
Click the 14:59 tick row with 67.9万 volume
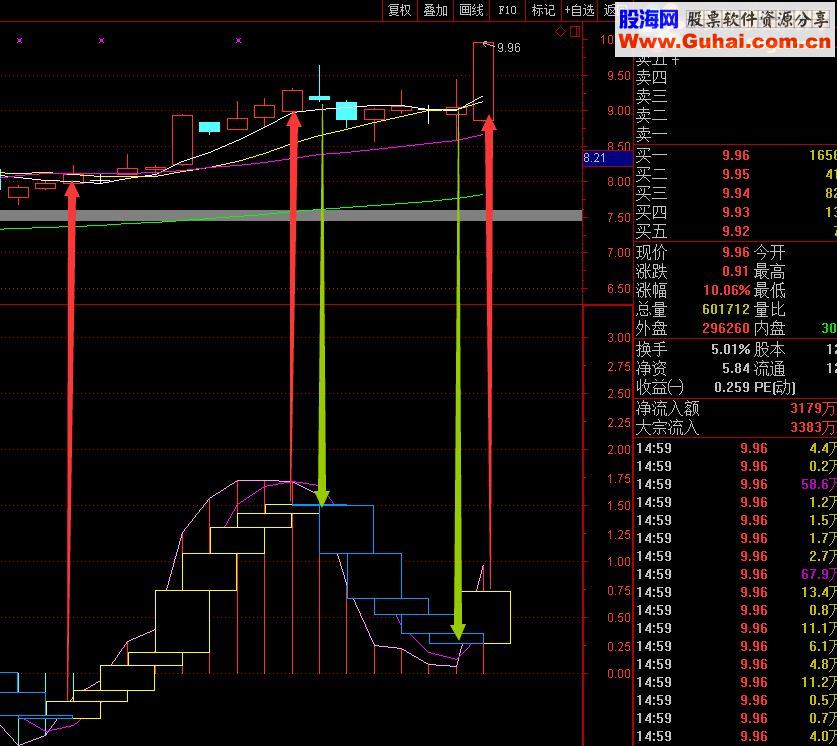pyautogui.click(x=736, y=574)
